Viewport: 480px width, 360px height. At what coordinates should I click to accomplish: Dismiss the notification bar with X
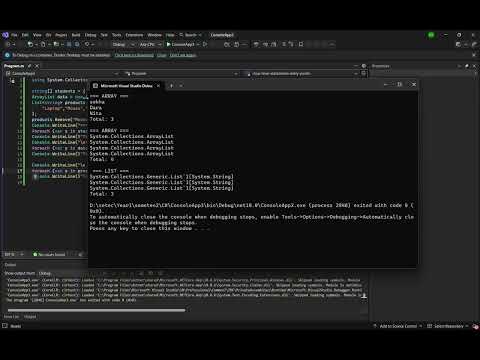click(x=474, y=55)
